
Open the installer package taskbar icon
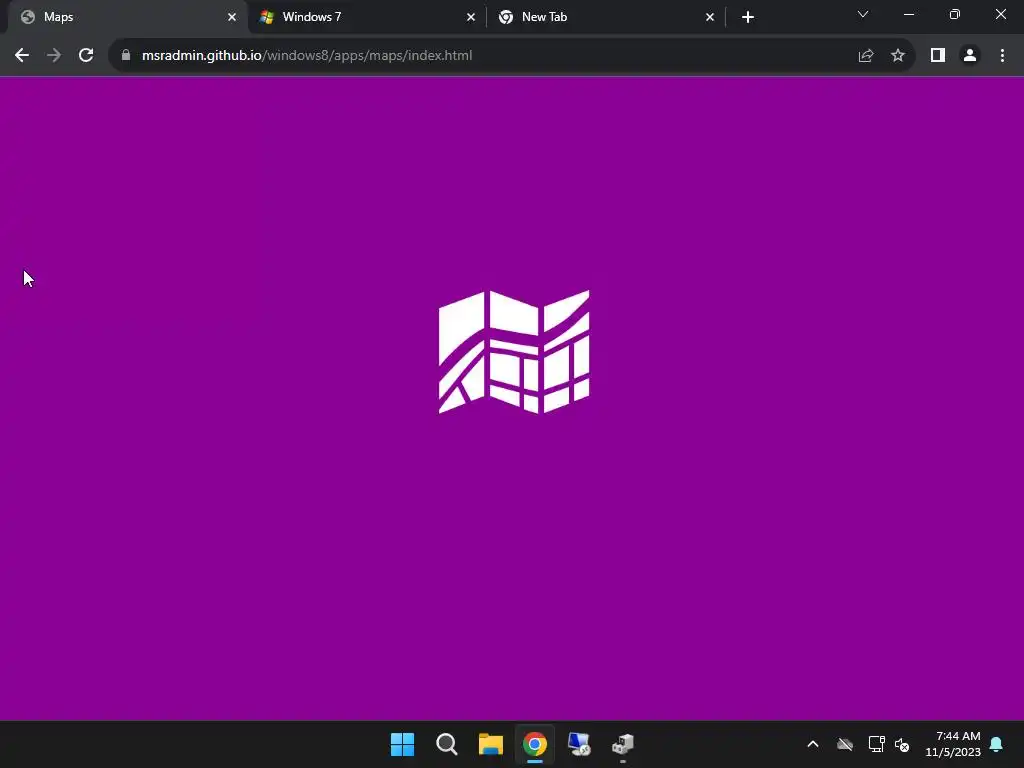click(623, 744)
